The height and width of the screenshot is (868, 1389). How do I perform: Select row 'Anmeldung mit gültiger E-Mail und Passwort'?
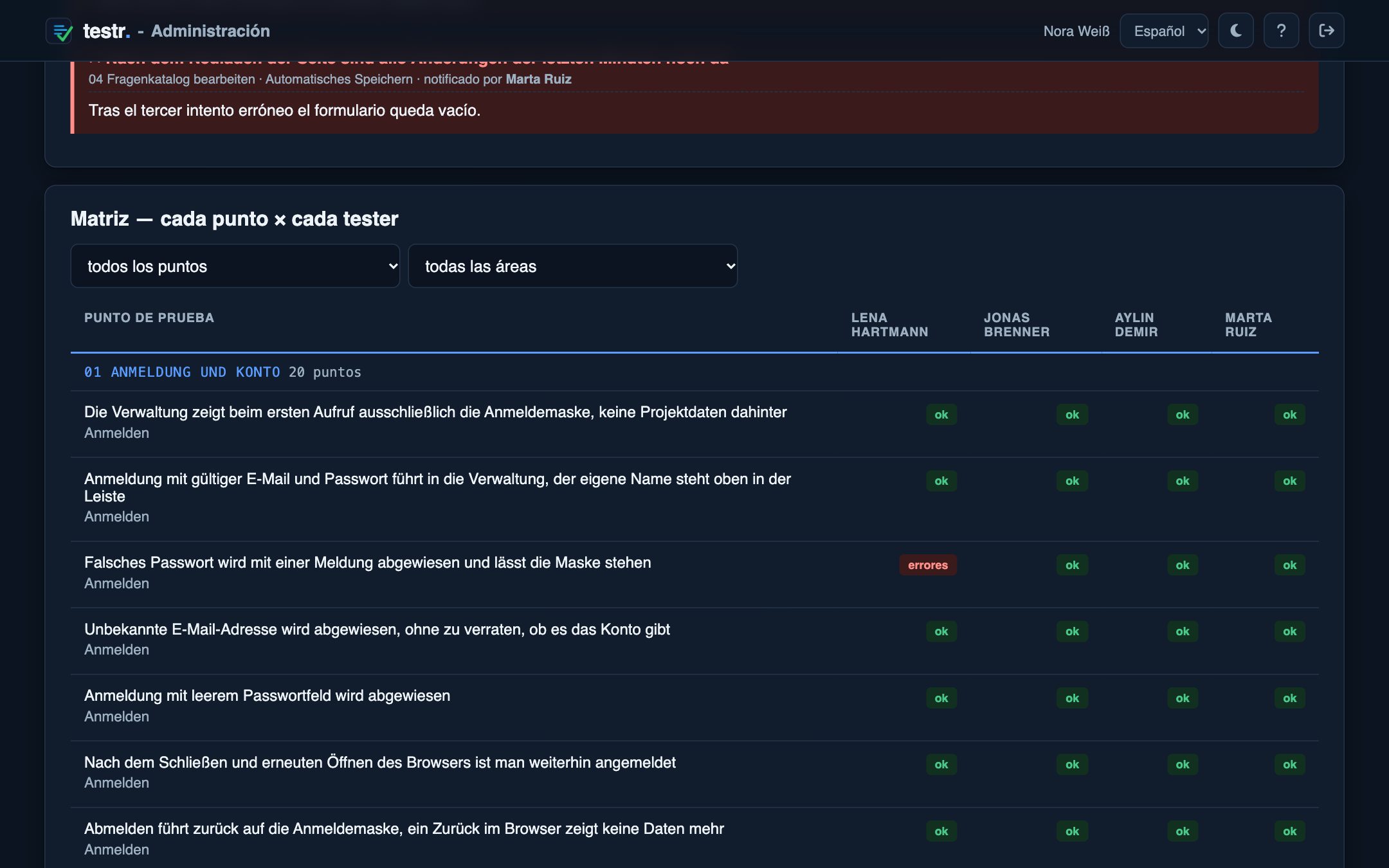coord(694,499)
